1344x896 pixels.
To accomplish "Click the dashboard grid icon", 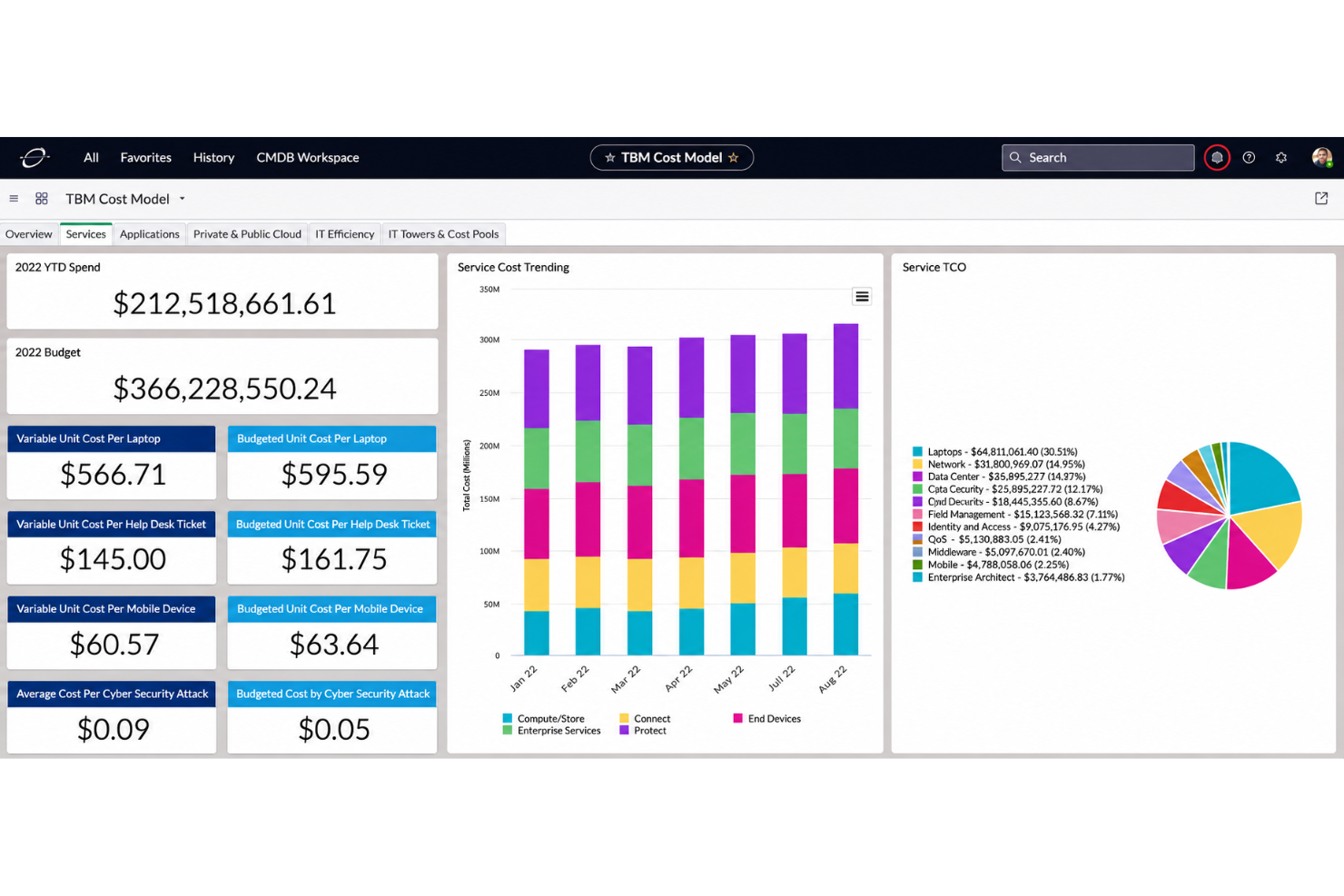I will click(42, 199).
